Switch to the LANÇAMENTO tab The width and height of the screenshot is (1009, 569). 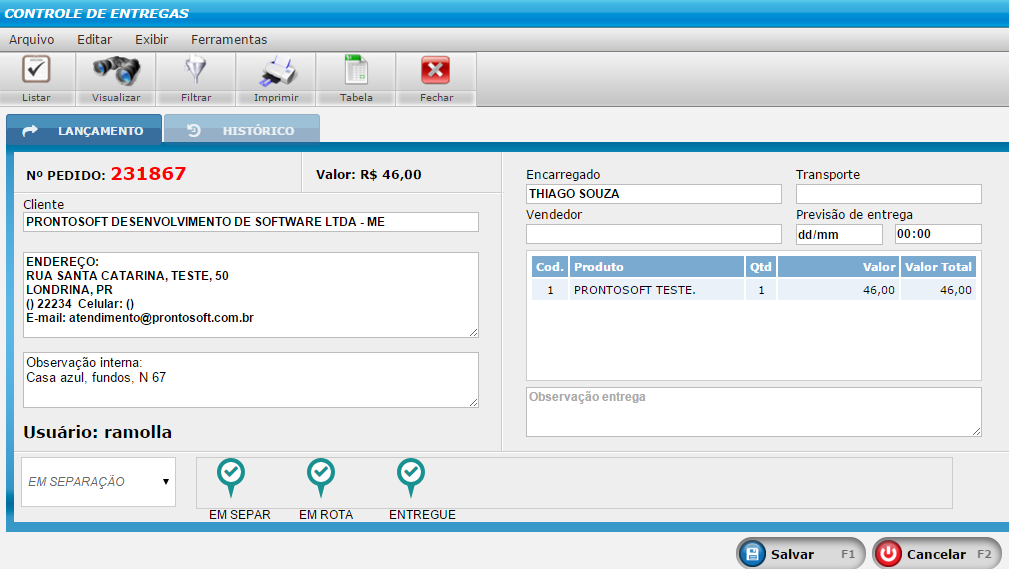point(84,129)
